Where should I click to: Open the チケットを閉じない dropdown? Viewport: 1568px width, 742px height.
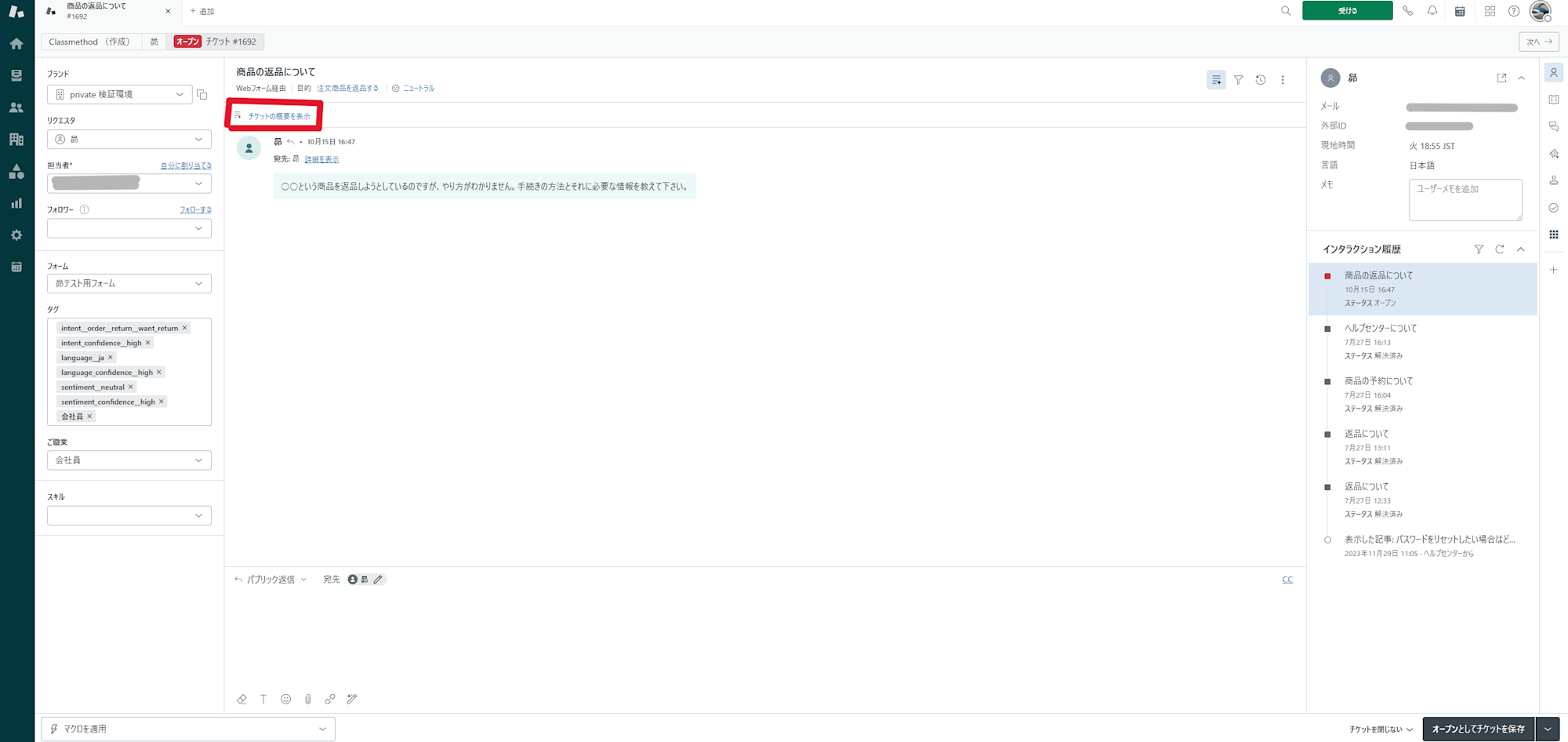(1381, 729)
